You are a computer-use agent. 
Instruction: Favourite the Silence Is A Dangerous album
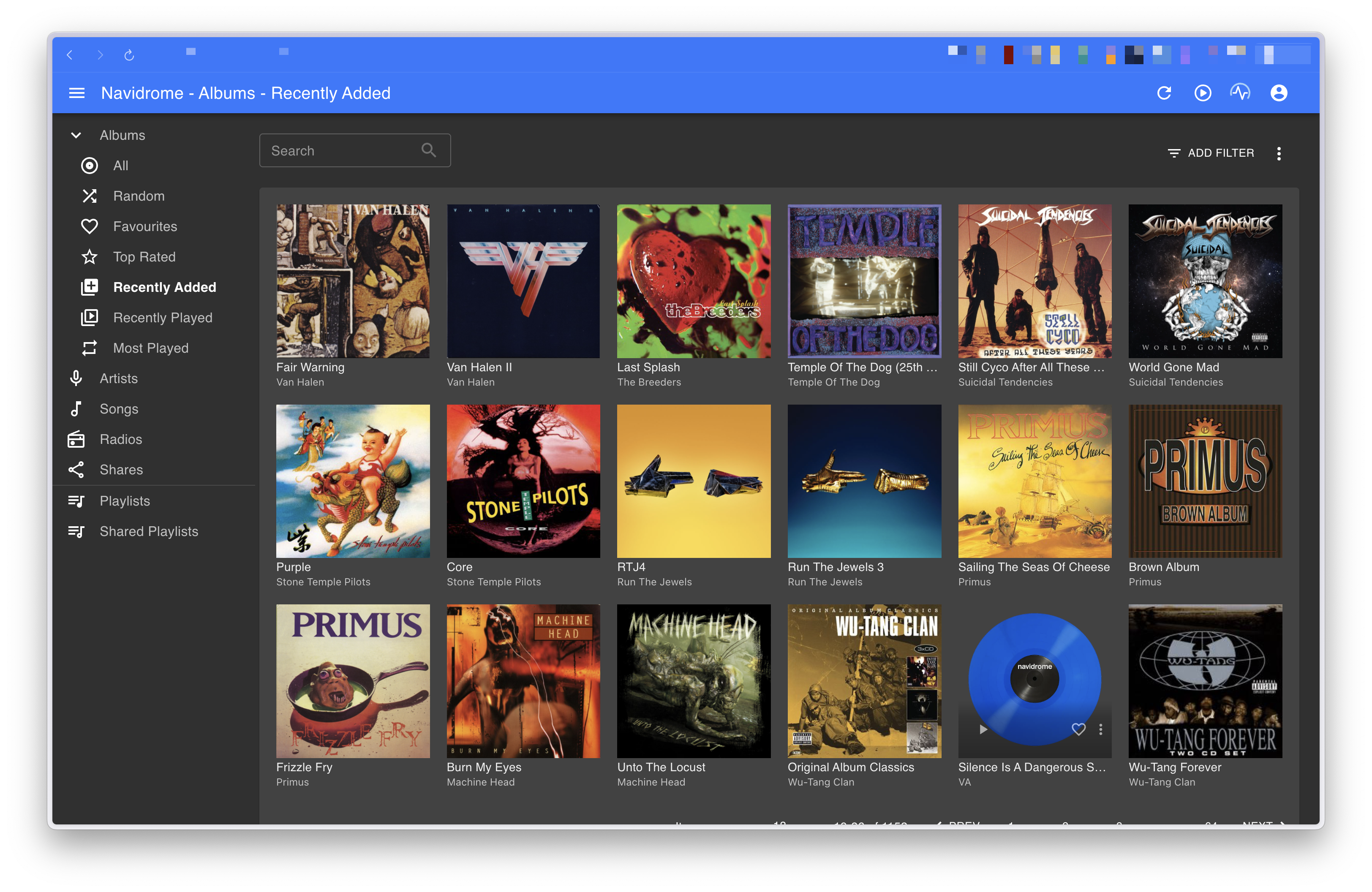point(1078,729)
